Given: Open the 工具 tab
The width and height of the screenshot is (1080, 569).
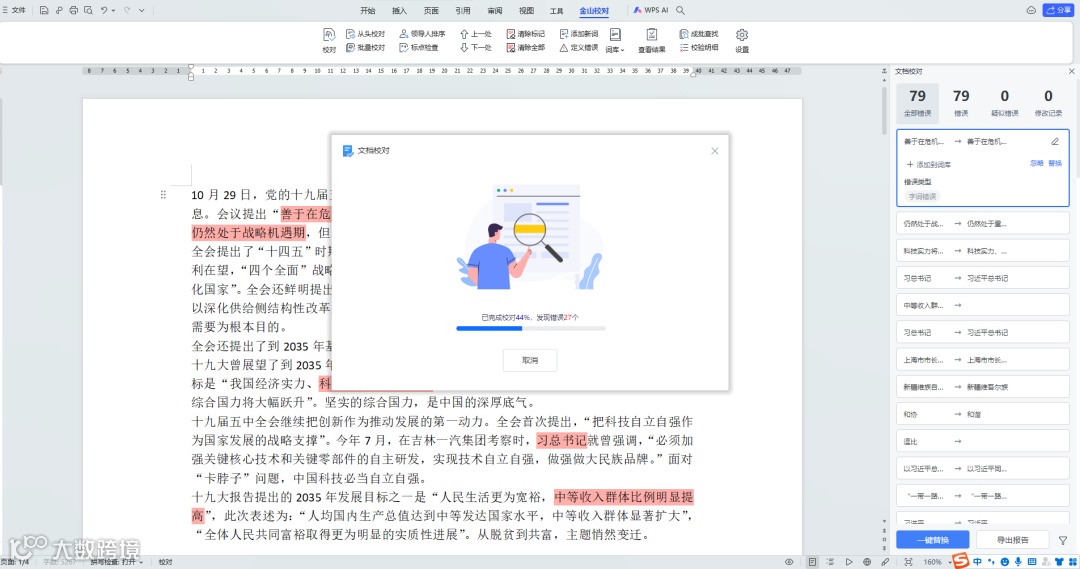Looking at the screenshot, I should click(557, 10).
